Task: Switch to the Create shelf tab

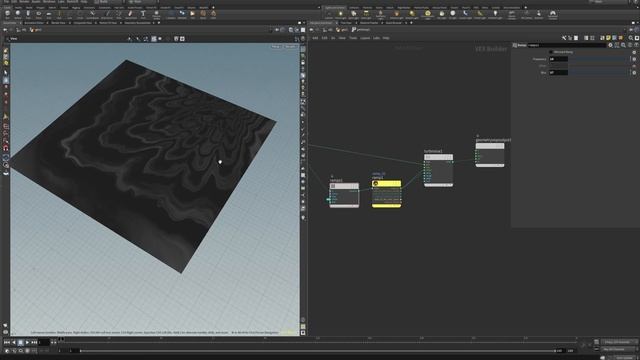Action: click(x=7, y=7)
